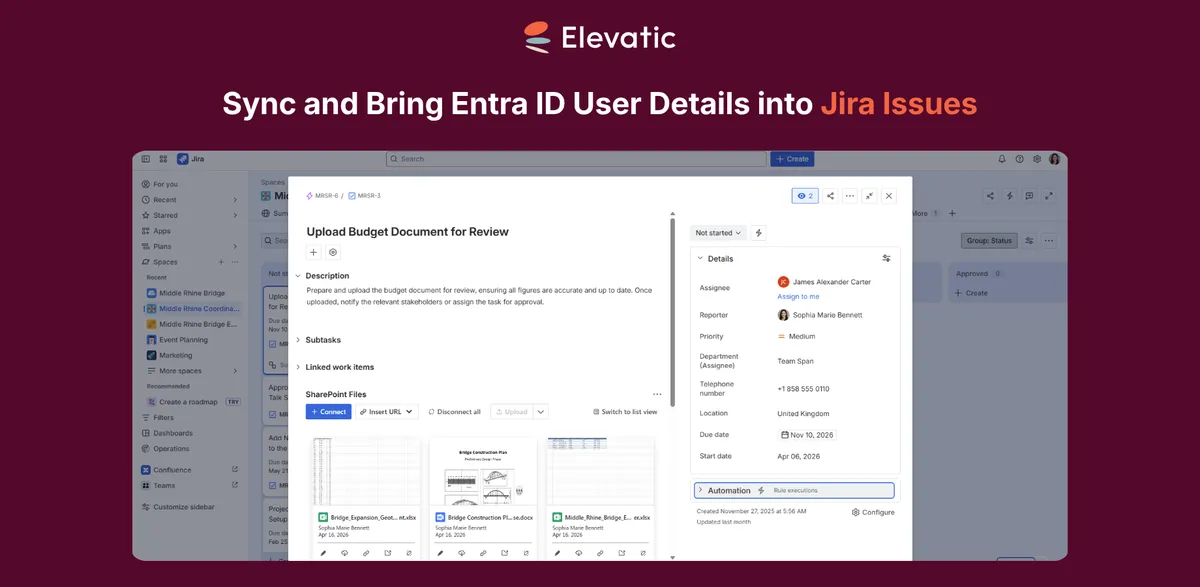Share the work item from dialog

tap(830, 196)
